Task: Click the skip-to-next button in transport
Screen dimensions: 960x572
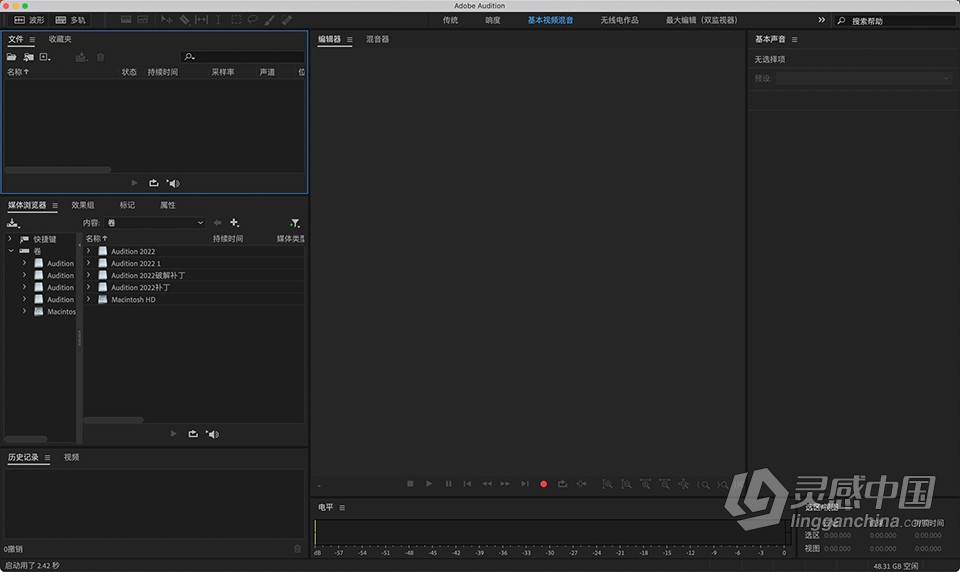Action: 525,484
